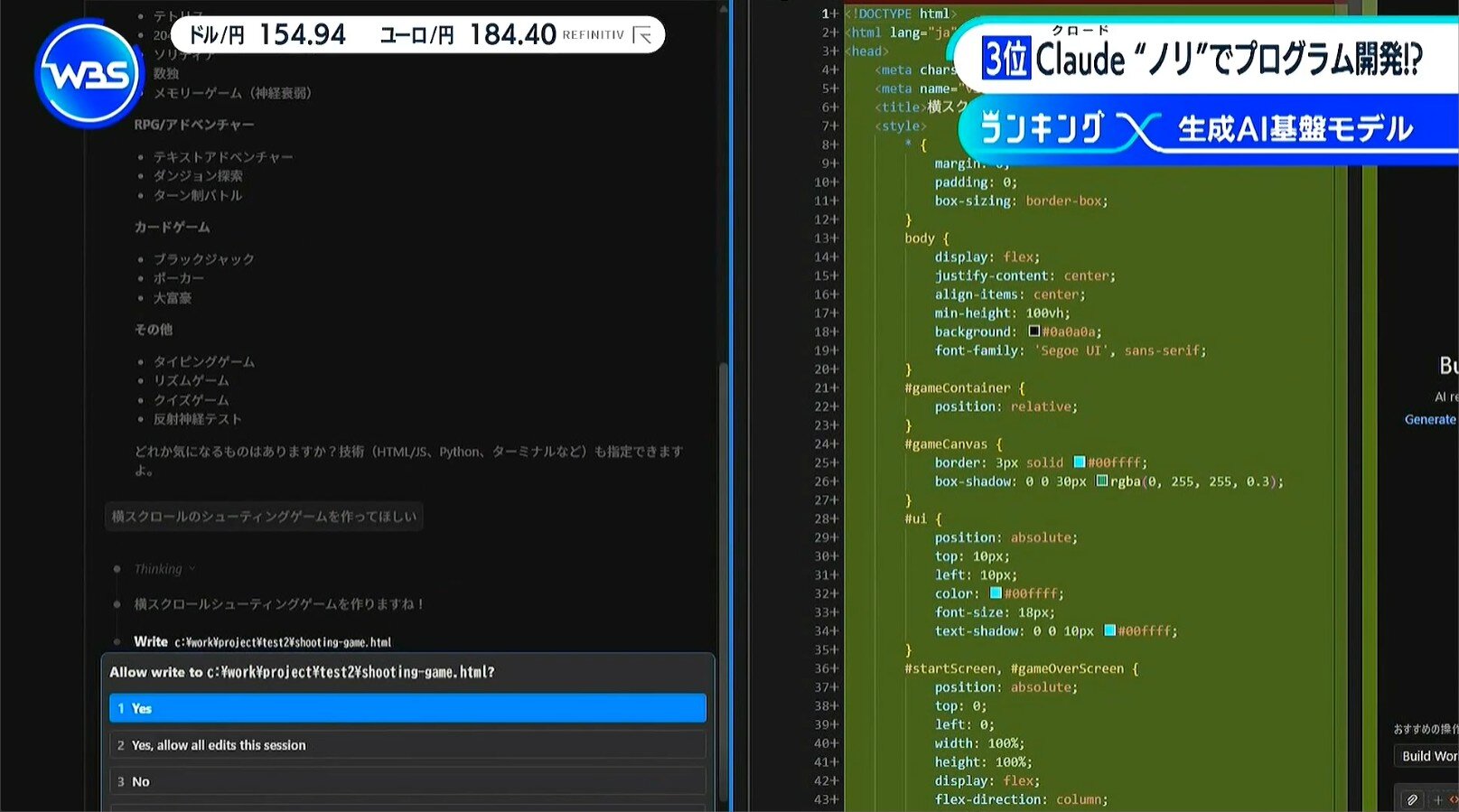1459x812 pixels.
Task: Select list item "ポーカー"
Action: [179, 278]
